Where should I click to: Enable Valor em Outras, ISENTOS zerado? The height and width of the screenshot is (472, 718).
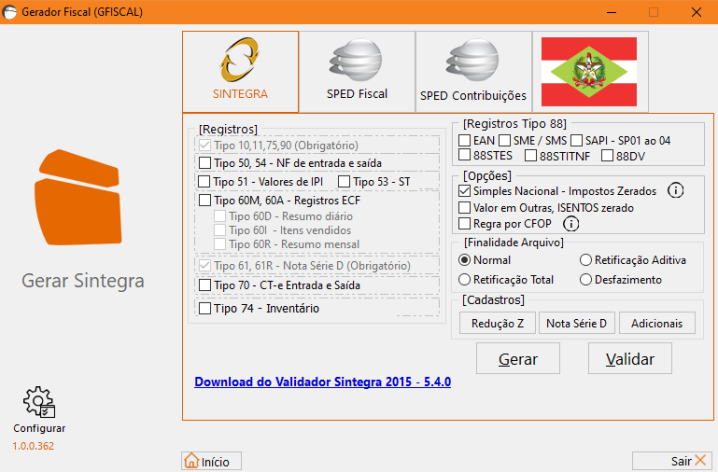point(464,208)
